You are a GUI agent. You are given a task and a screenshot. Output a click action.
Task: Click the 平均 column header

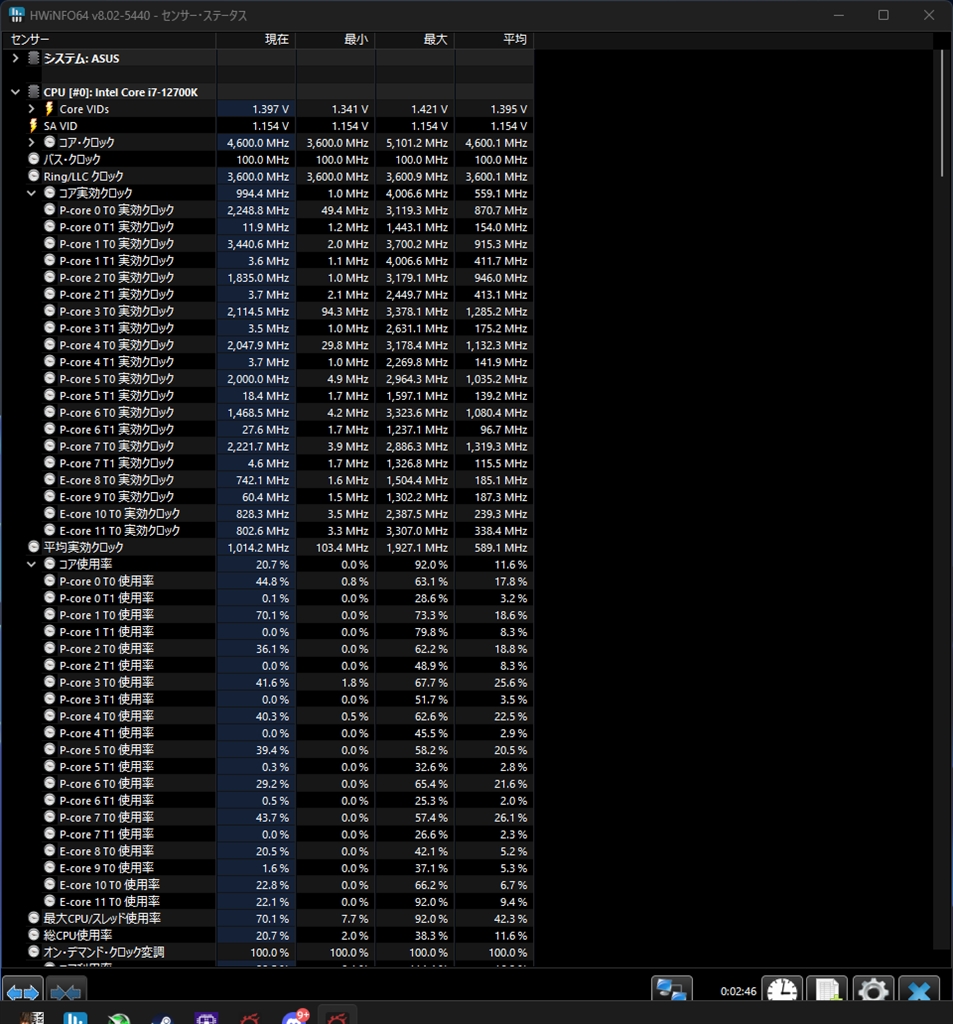[x=494, y=39]
